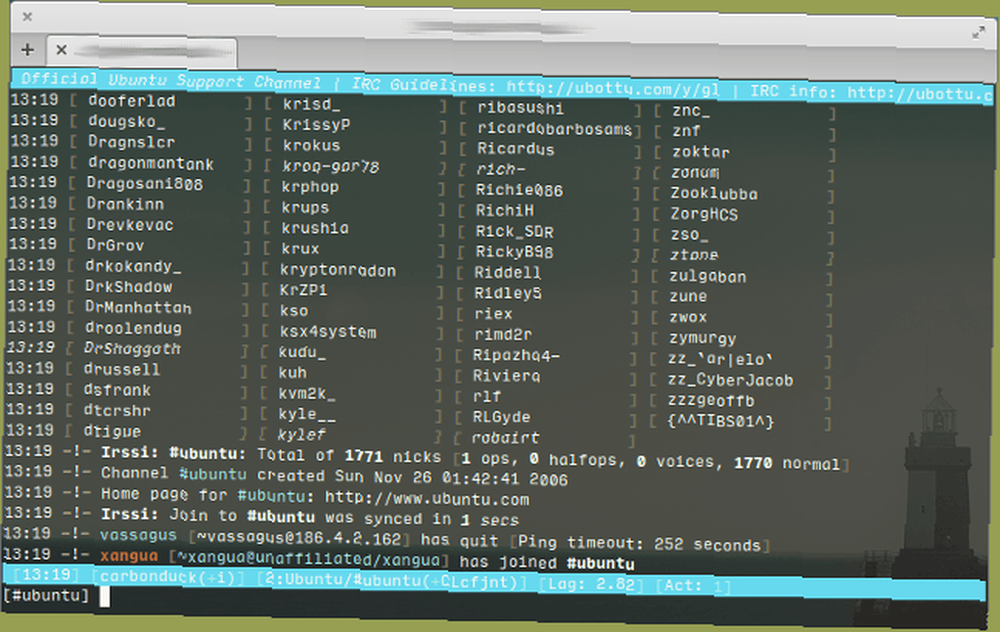Select nick Ricardus
The height and width of the screenshot is (632, 1000).
[x=516, y=149]
